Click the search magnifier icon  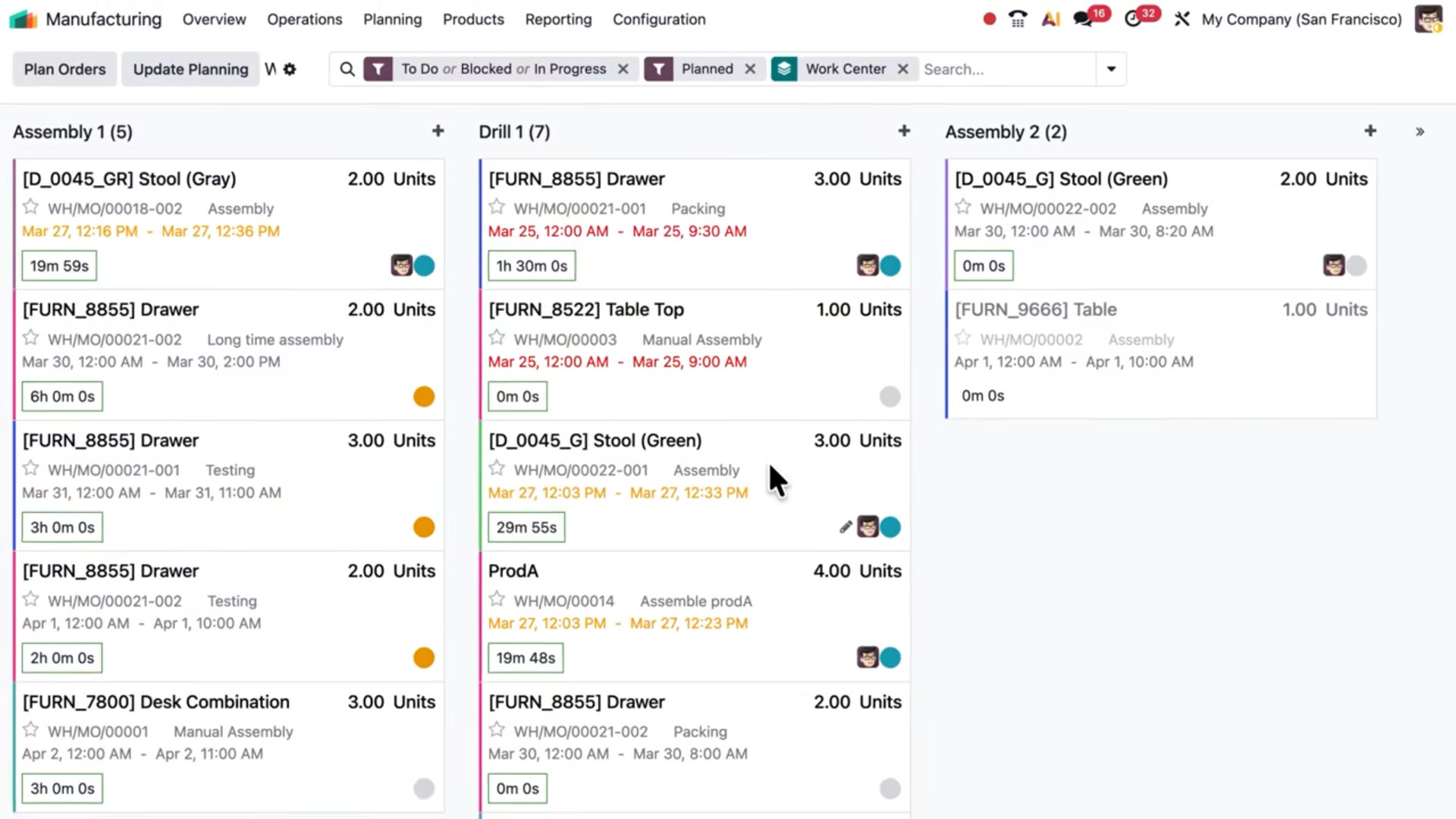[347, 69]
